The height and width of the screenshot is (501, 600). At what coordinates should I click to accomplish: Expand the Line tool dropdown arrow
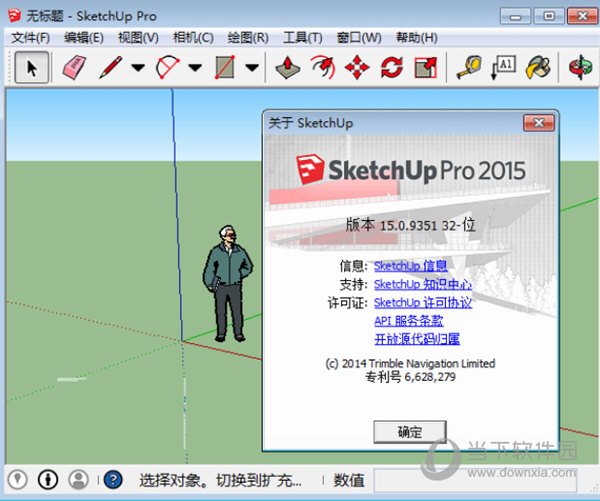click(x=138, y=68)
